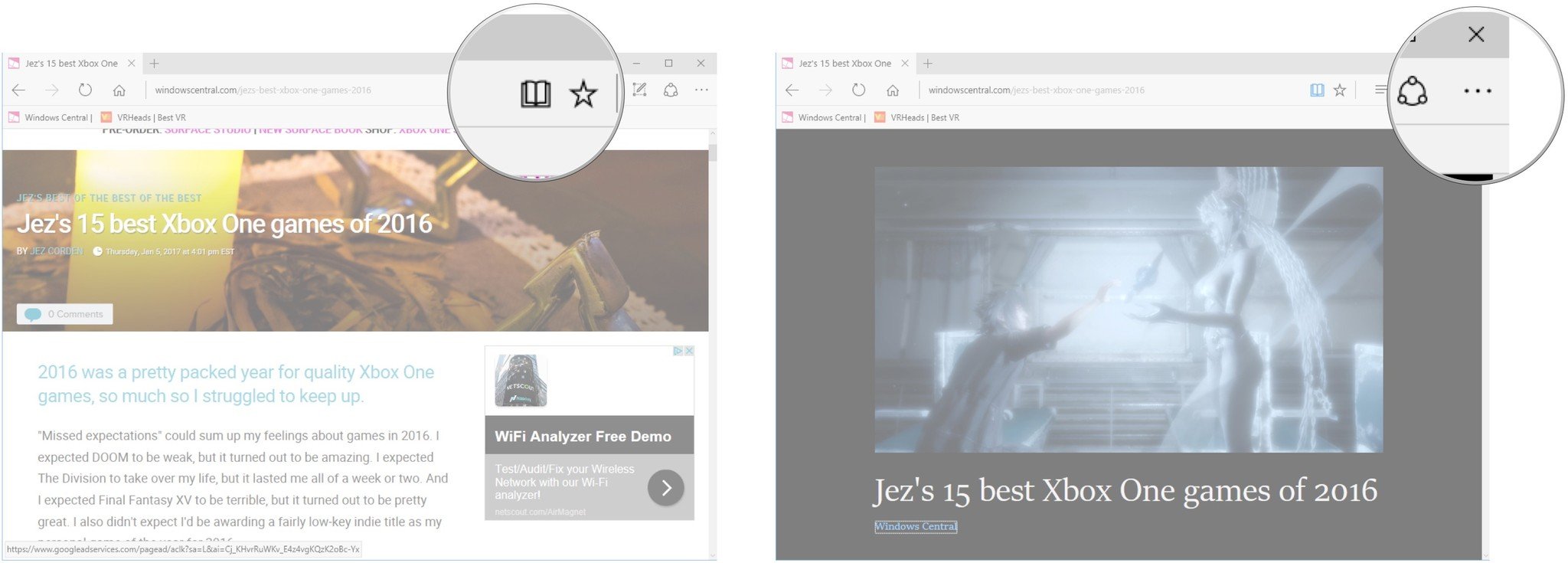The height and width of the screenshot is (563, 1568).
Task: Click the AdChoices triangle icon on the ad
Action: [x=678, y=351]
